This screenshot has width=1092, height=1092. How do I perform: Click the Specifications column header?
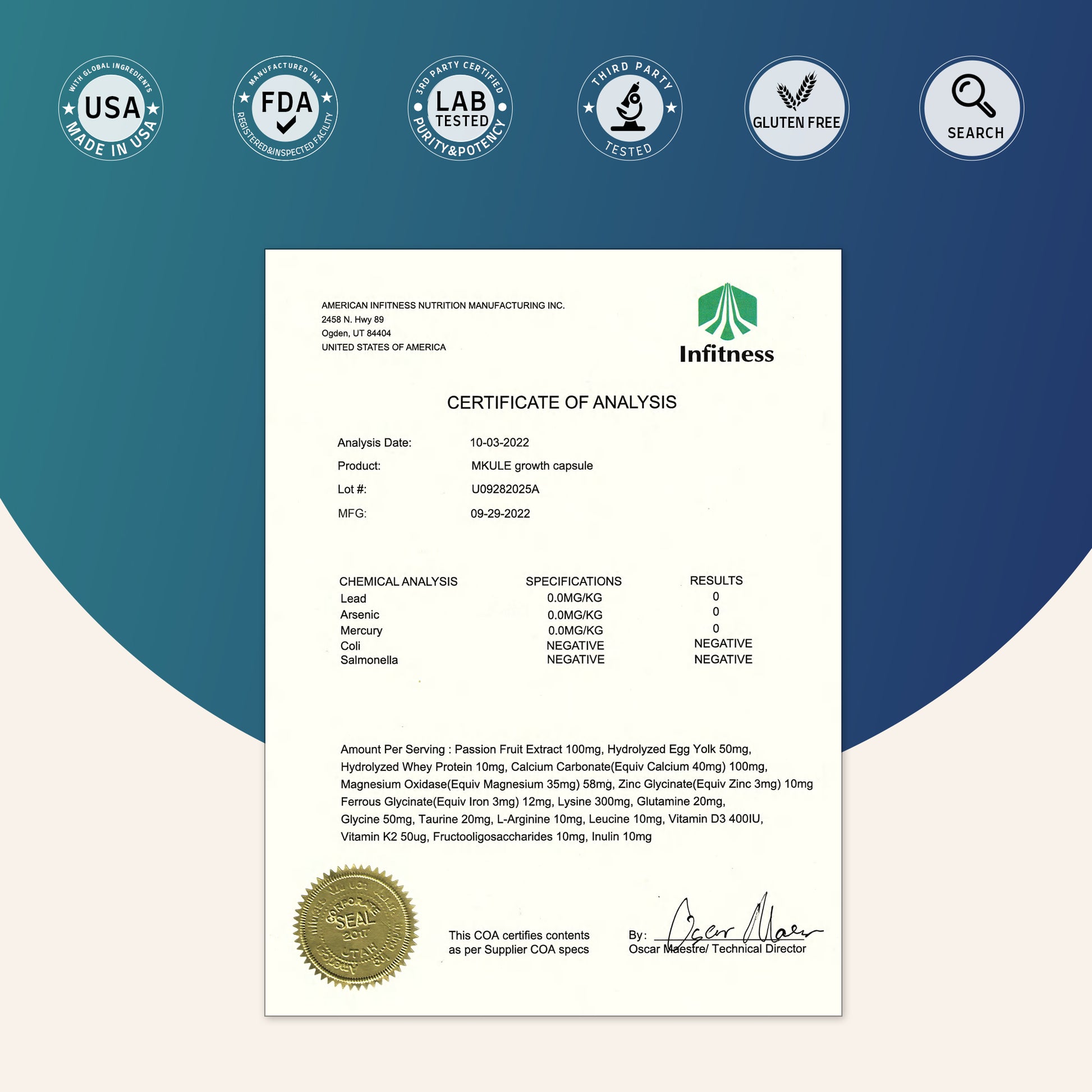(x=573, y=581)
